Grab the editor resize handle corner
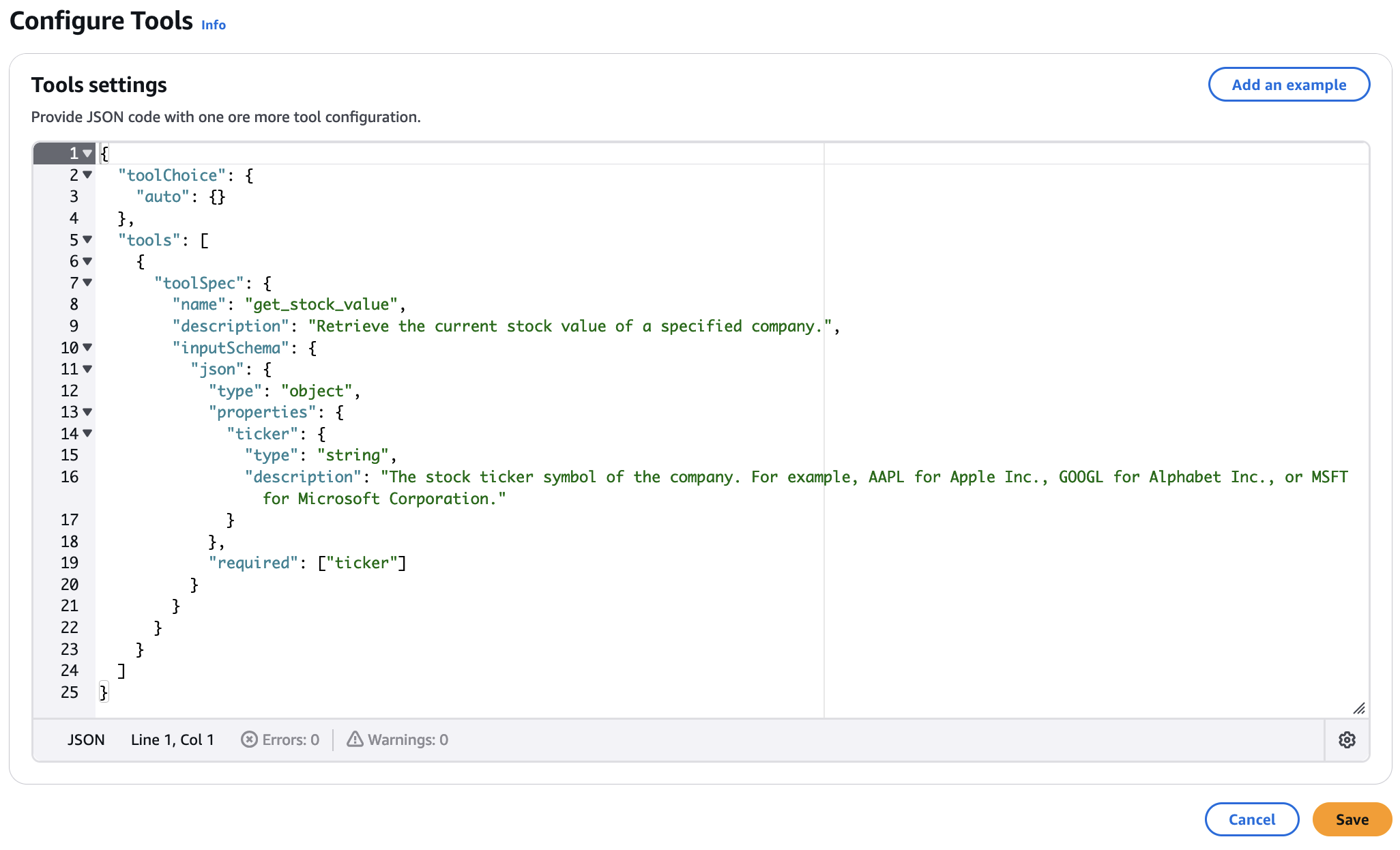The image size is (1400, 850). (x=1358, y=709)
